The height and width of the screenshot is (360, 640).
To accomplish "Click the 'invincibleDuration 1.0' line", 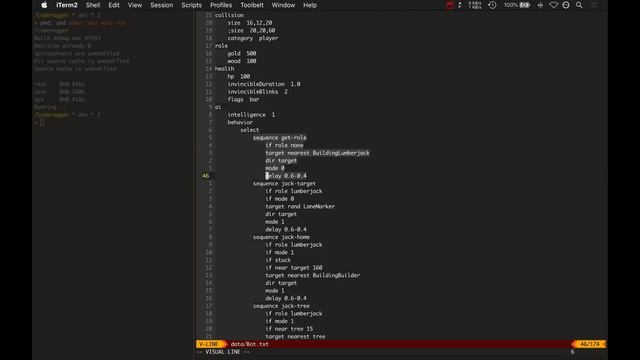I will tap(264, 84).
